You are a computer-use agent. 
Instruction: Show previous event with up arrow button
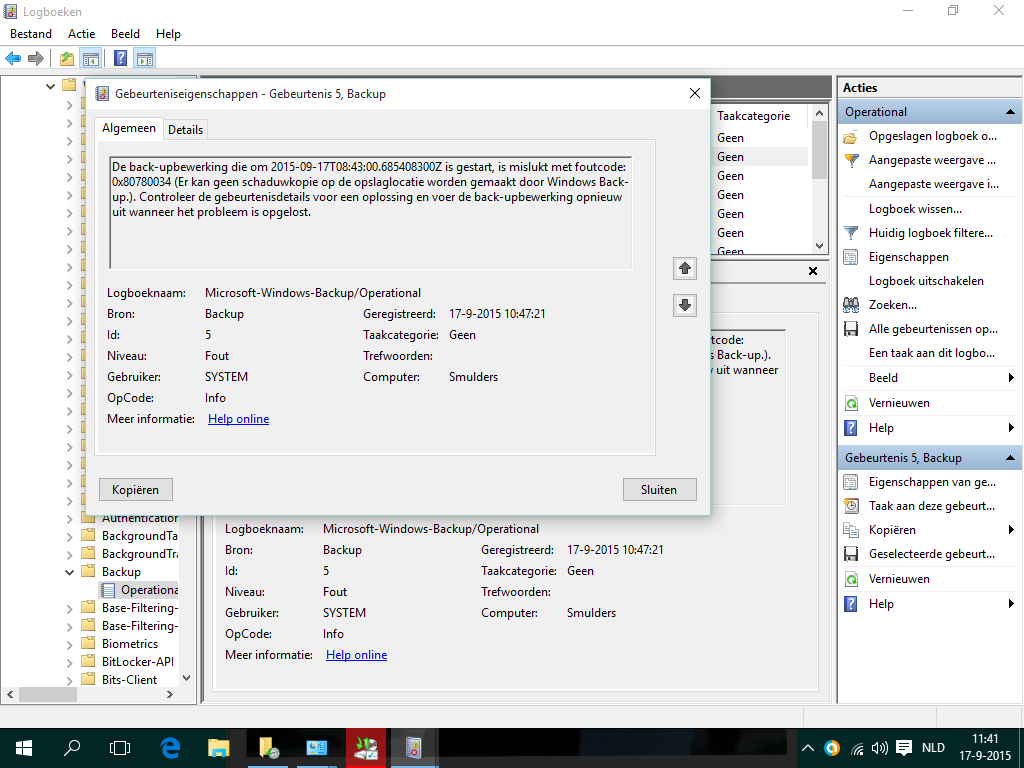685,268
